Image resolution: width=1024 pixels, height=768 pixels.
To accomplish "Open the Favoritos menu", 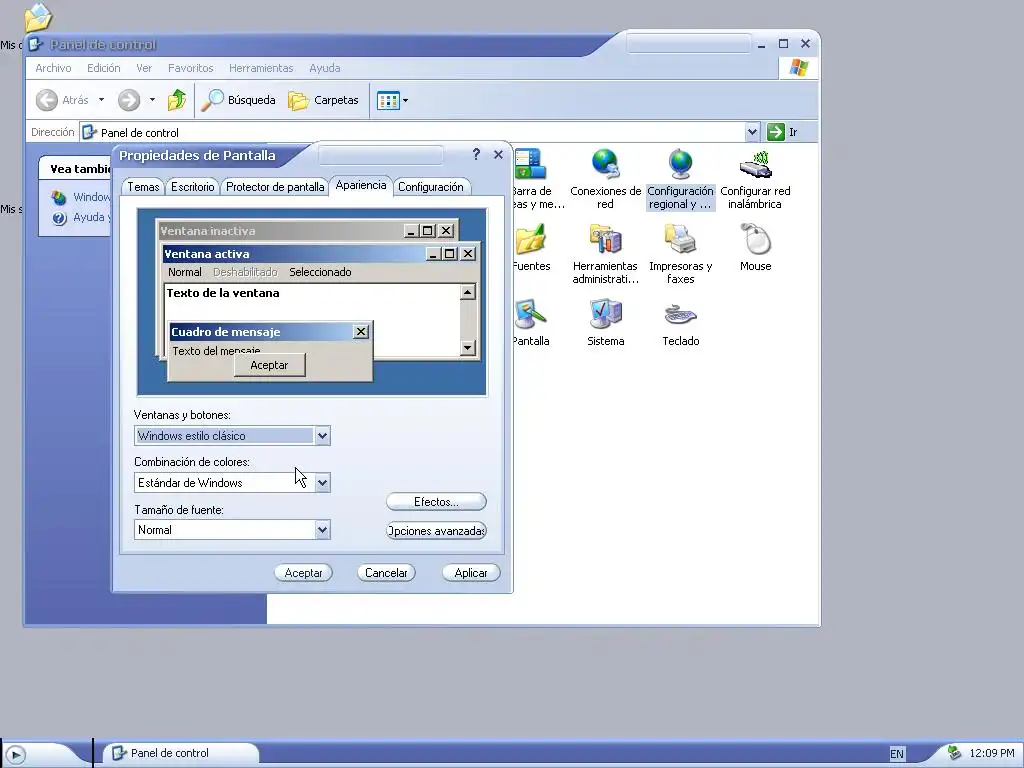I will point(191,68).
